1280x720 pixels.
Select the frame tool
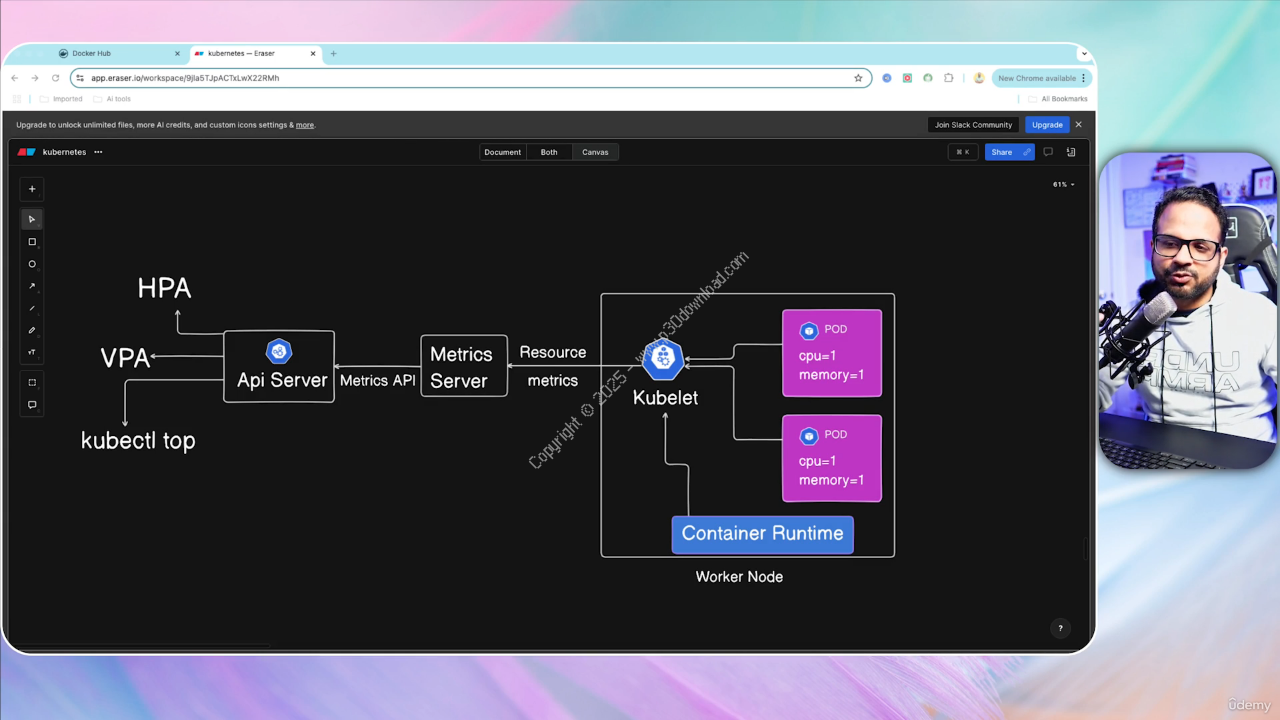point(32,382)
